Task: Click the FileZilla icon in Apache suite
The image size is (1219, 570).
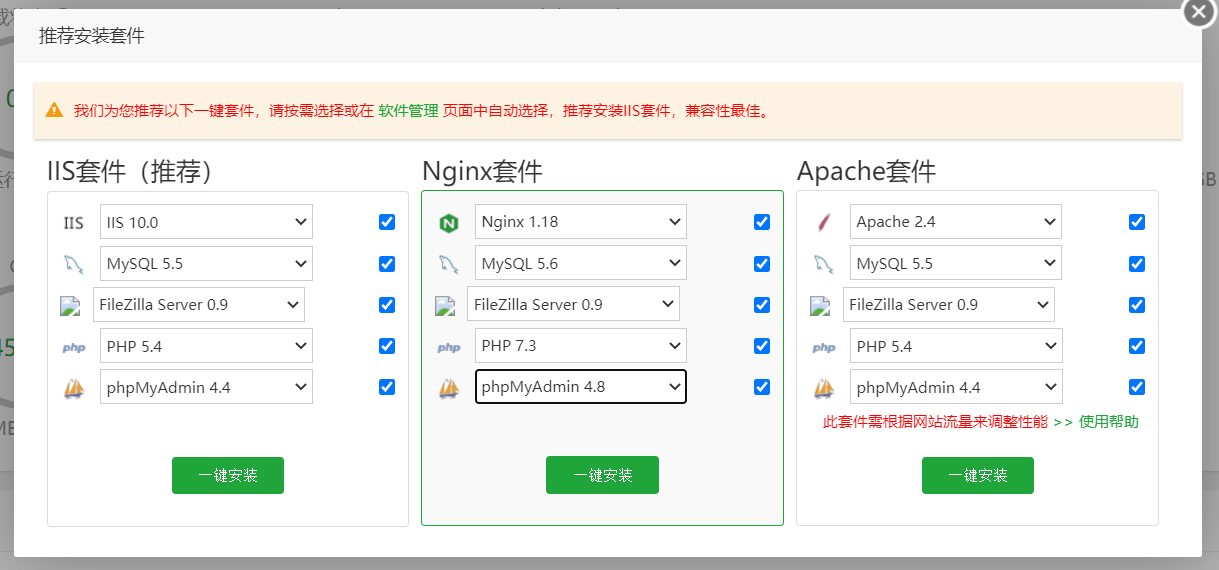Action: tap(820, 305)
